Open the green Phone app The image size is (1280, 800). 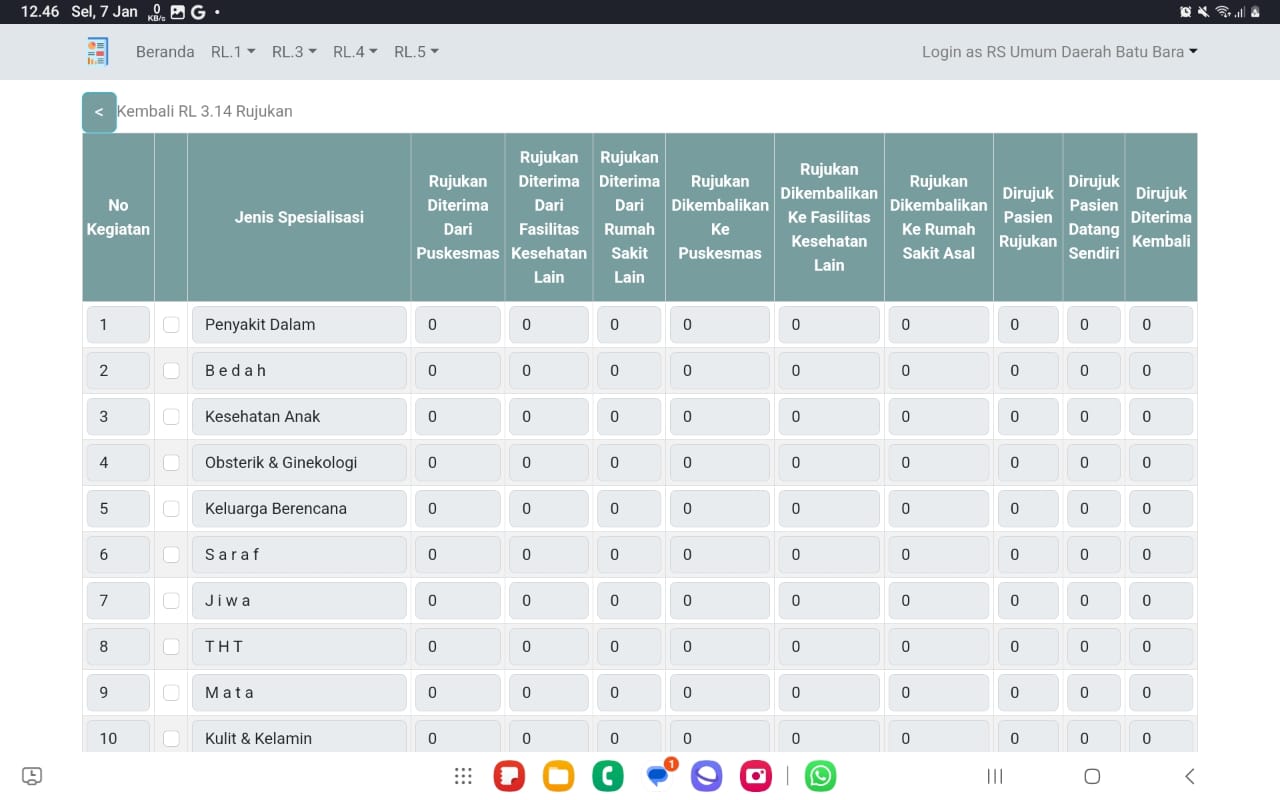click(607, 776)
